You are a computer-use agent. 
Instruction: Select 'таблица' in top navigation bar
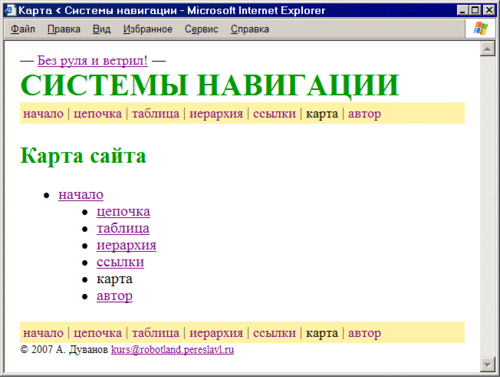156,114
